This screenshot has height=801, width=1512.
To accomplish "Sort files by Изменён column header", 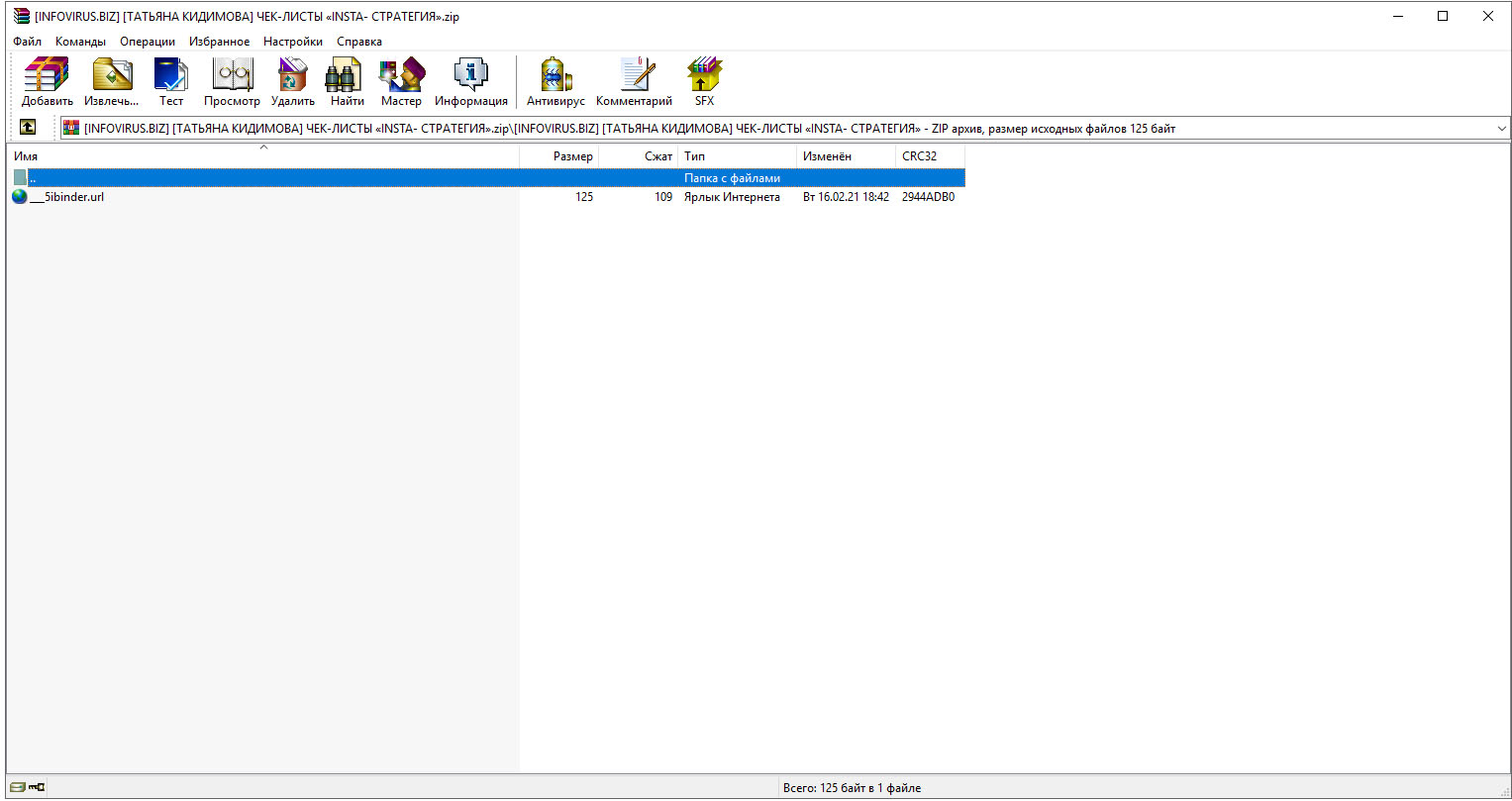I will tap(847, 156).
